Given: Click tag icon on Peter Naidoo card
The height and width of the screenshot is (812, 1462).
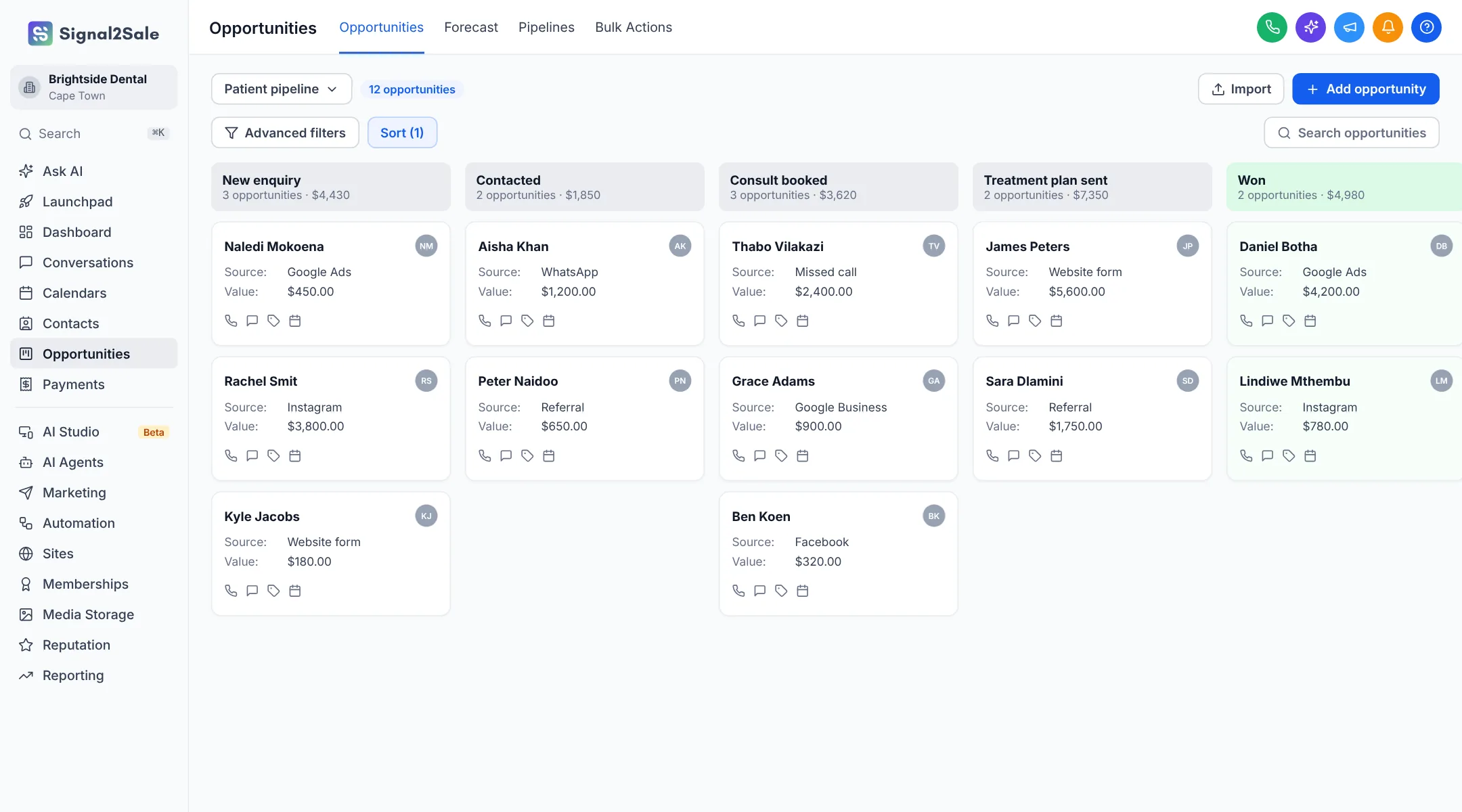Looking at the screenshot, I should (527, 456).
